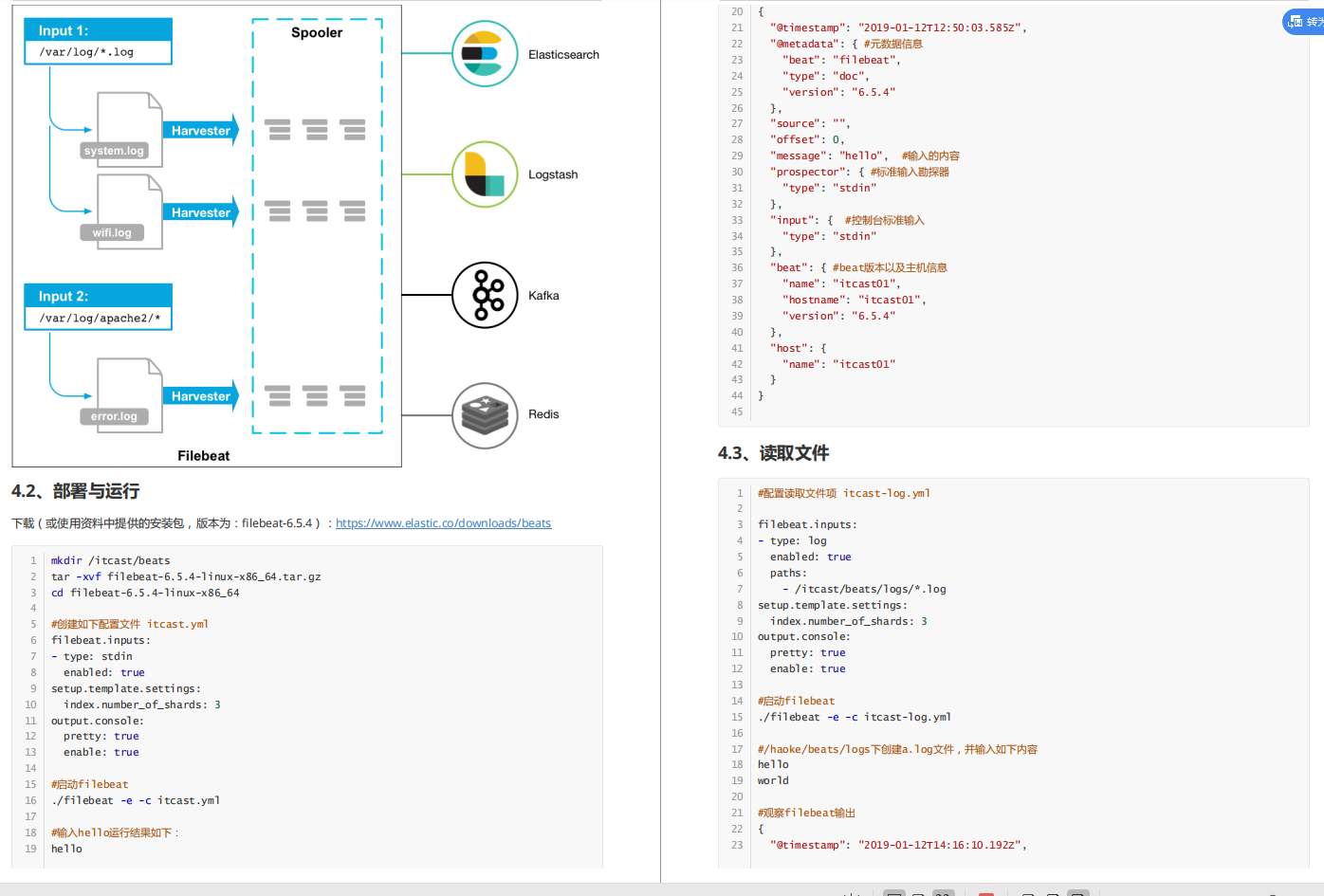Screen dimensions: 1324x896
Task: Click the Logstash logo icon
Action: (x=485, y=174)
